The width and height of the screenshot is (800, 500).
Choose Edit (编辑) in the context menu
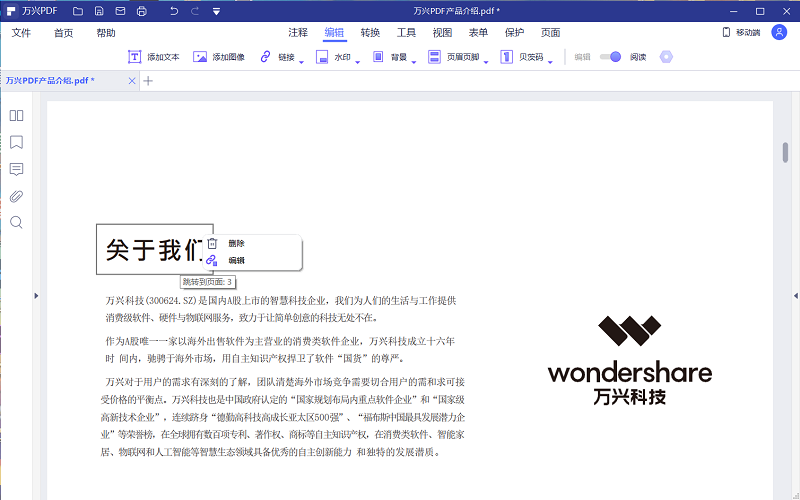(x=236, y=260)
